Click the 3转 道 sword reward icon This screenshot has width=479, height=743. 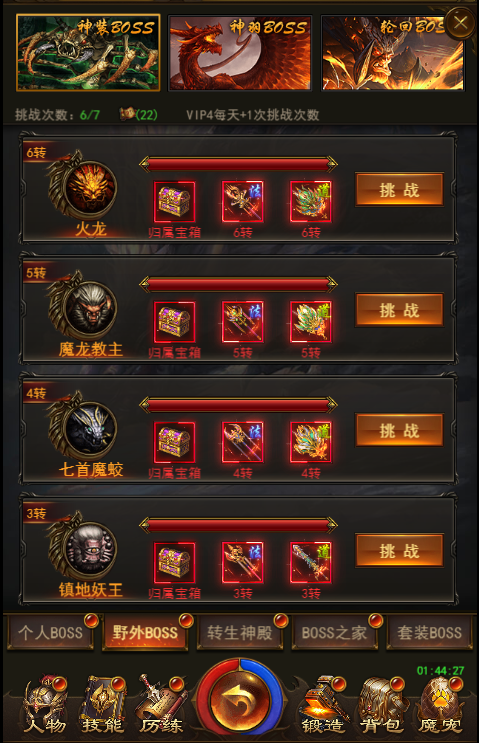pos(311,562)
